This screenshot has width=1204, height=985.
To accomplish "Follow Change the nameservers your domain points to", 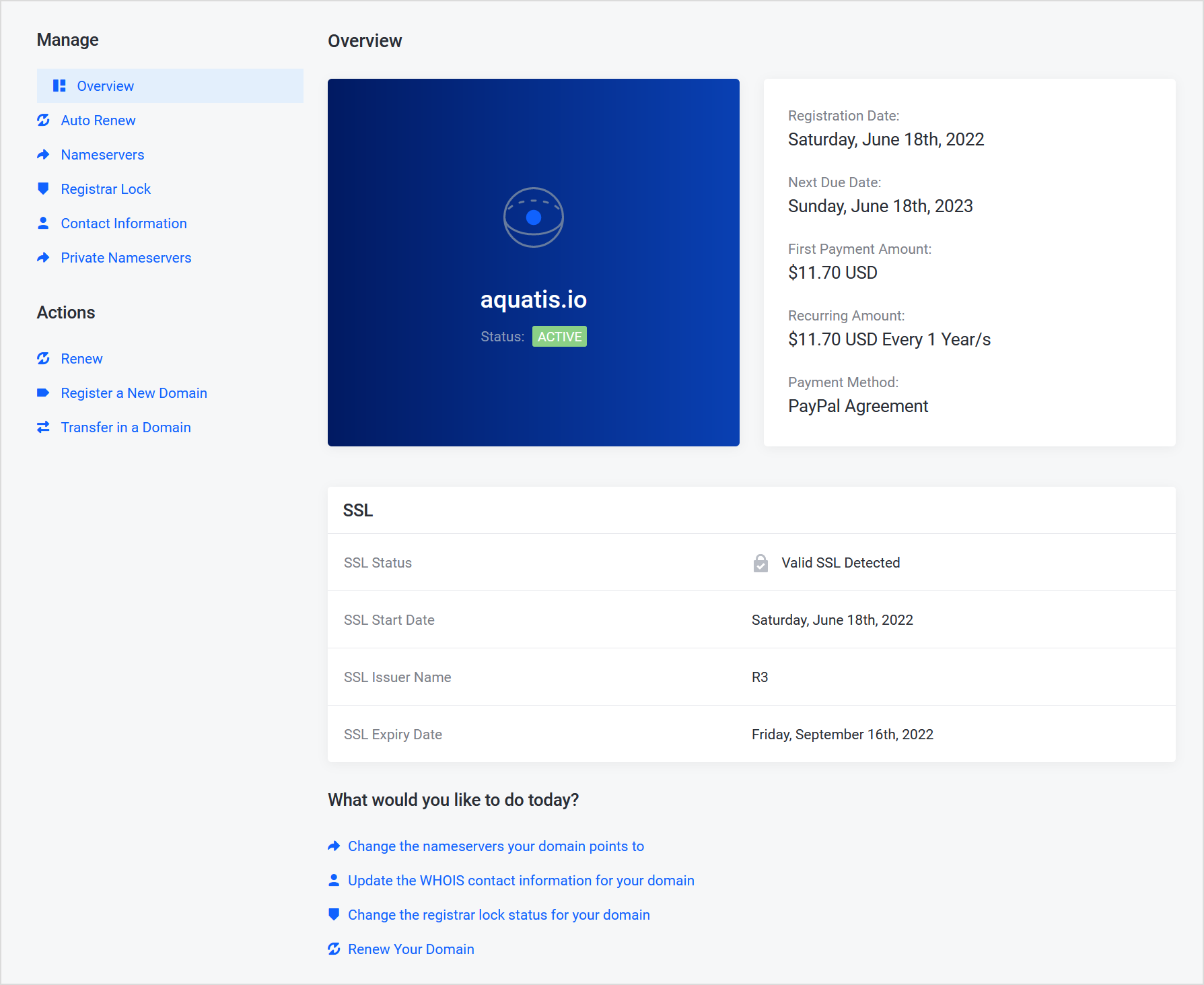I will 496,846.
